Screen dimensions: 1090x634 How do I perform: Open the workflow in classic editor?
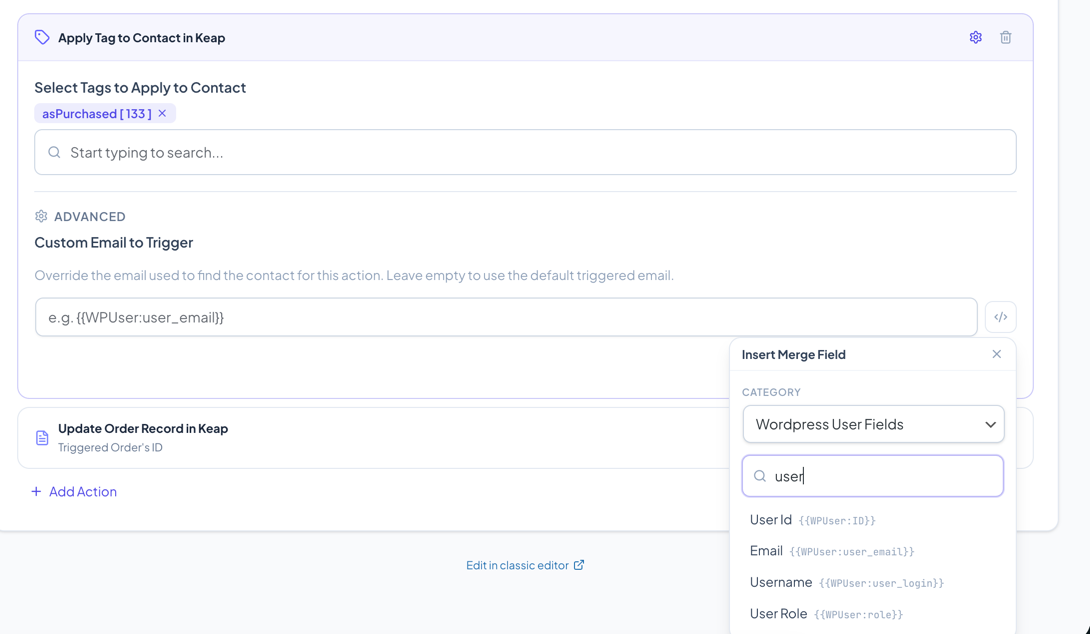click(x=519, y=564)
